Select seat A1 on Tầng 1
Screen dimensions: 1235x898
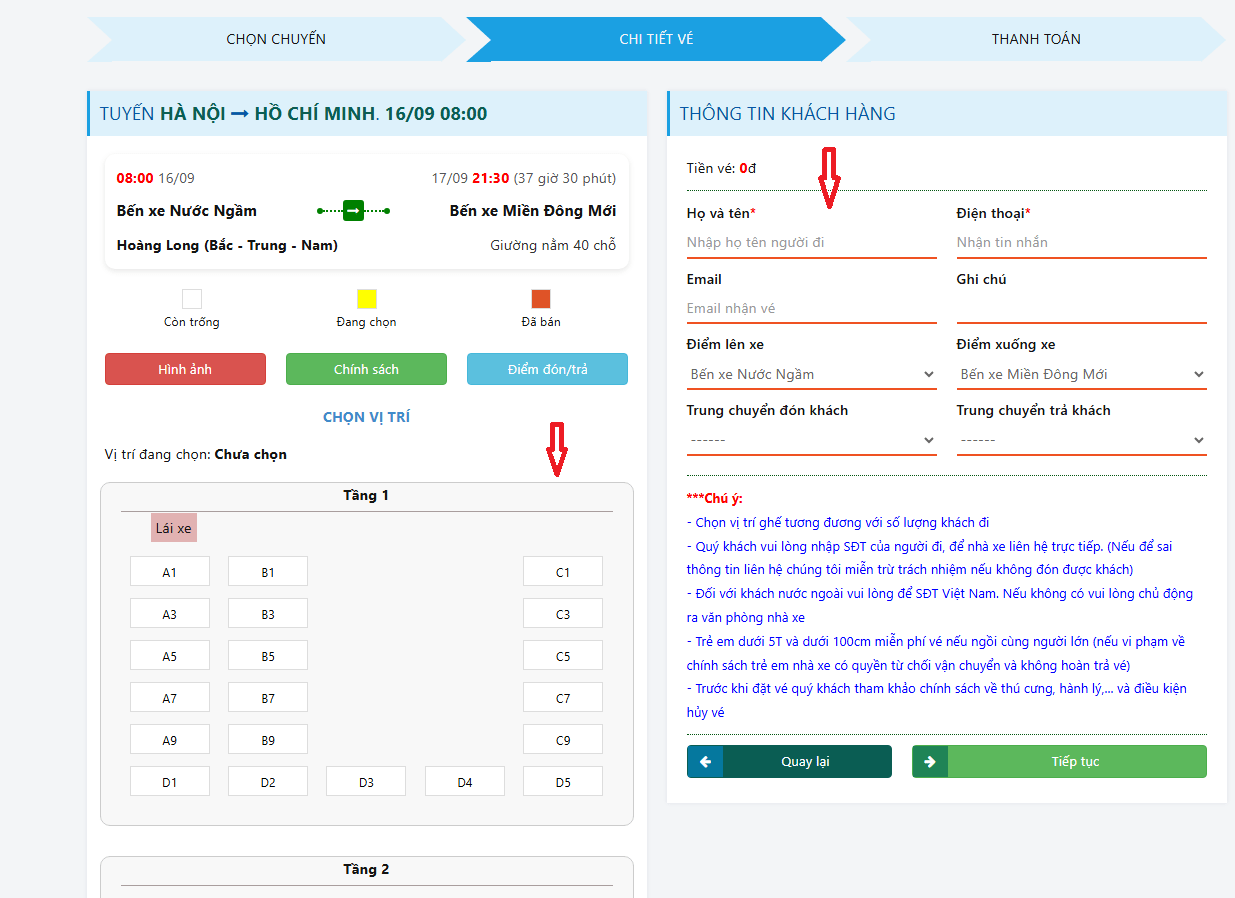point(170,572)
